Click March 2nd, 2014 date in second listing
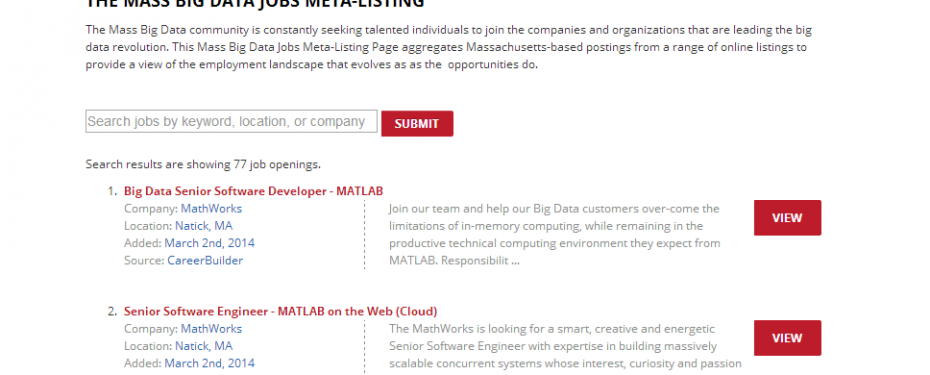The image size is (930, 375). [209, 363]
